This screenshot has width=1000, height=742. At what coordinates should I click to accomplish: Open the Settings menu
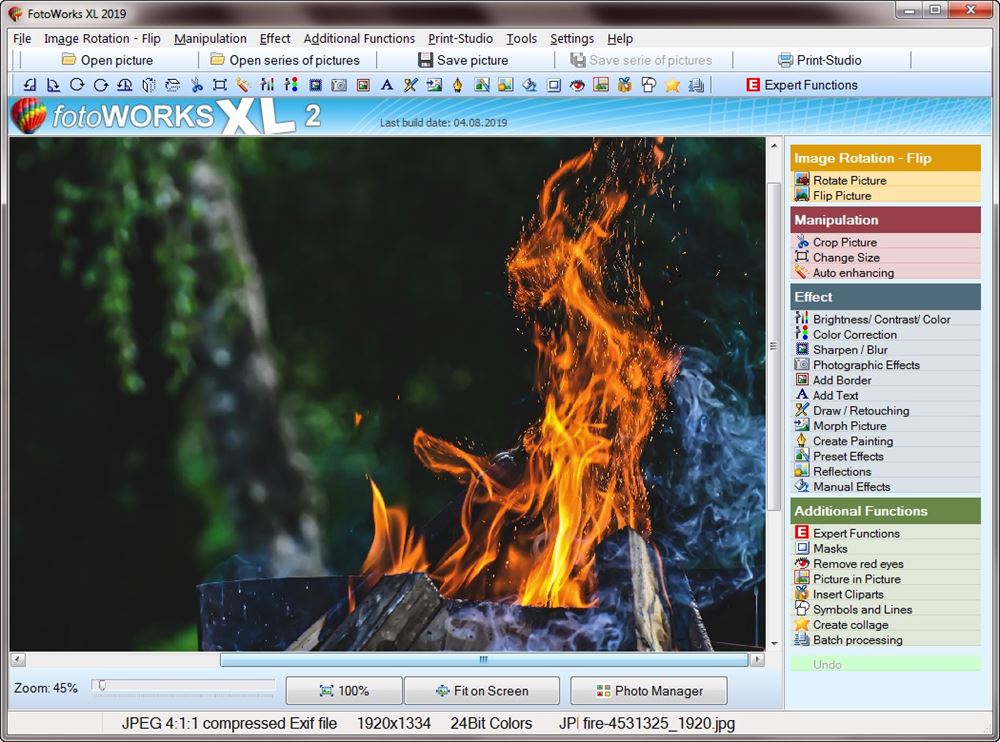tap(571, 38)
